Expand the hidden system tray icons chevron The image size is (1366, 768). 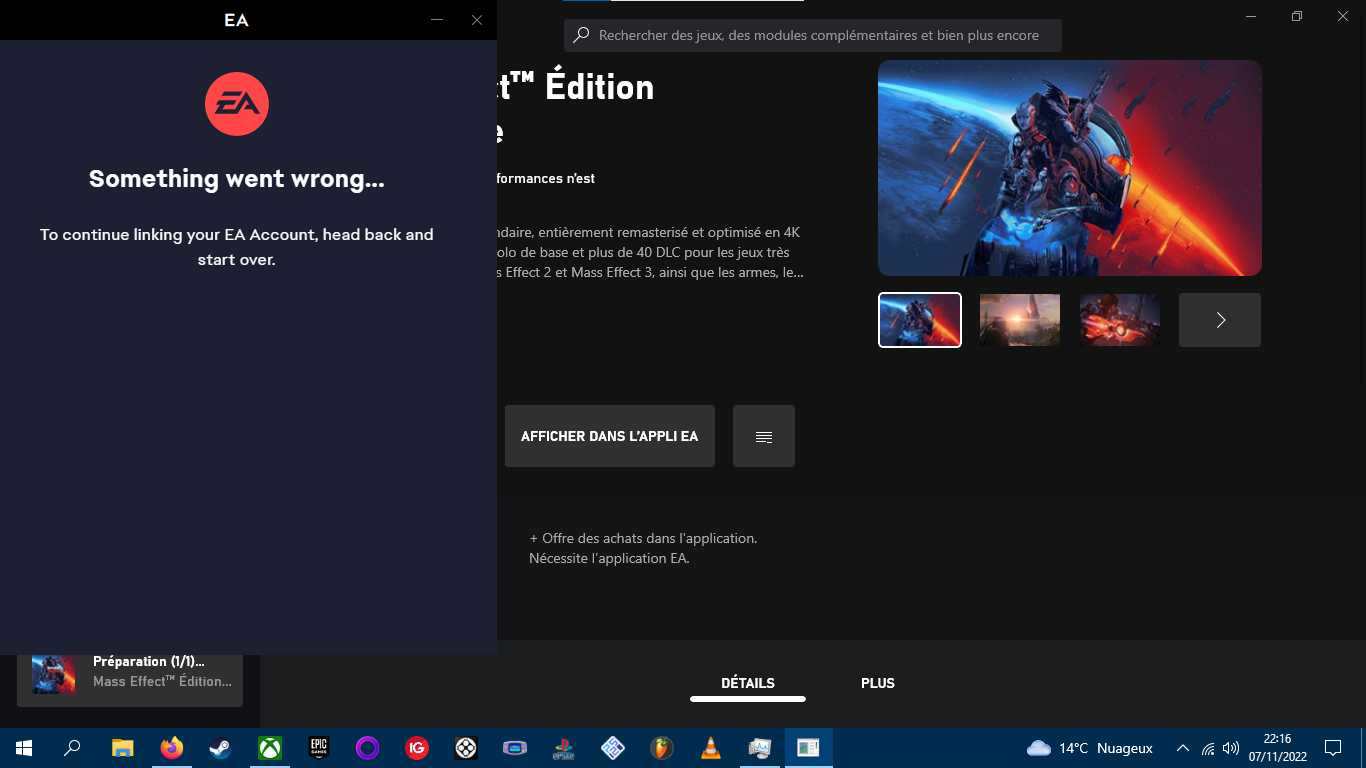[1183, 748]
